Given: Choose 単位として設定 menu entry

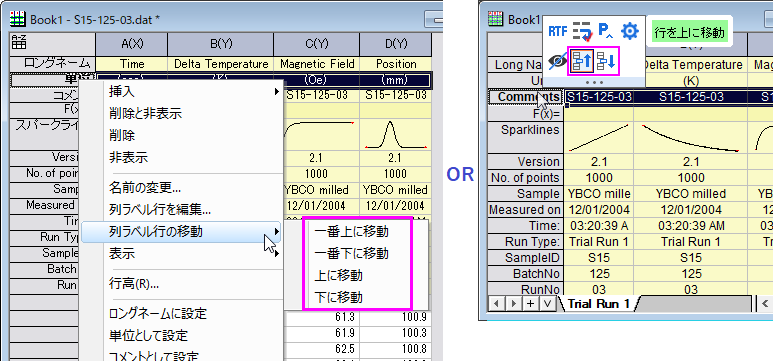Looking at the screenshot, I should 181,335.
